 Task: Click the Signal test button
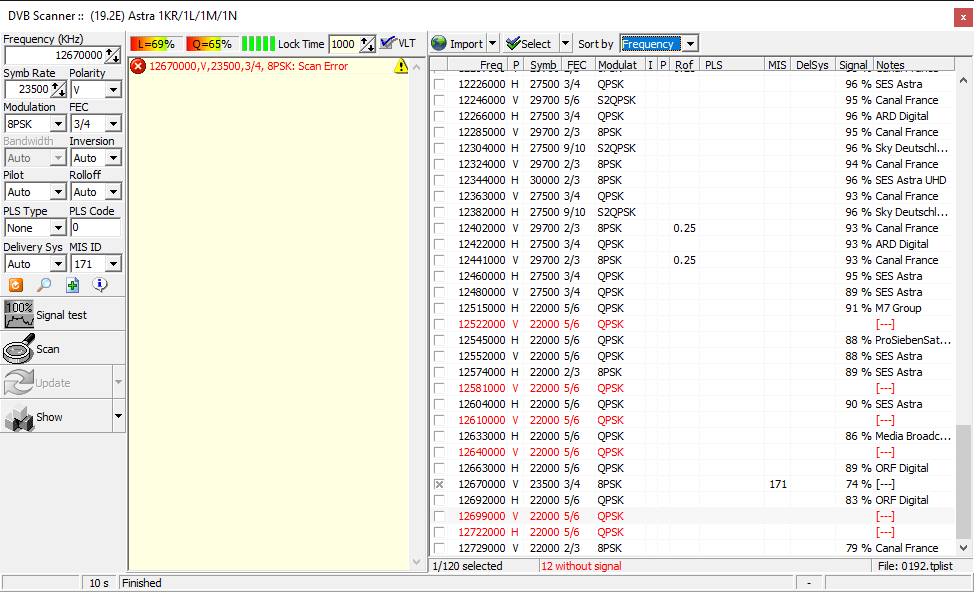coord(63,315)
